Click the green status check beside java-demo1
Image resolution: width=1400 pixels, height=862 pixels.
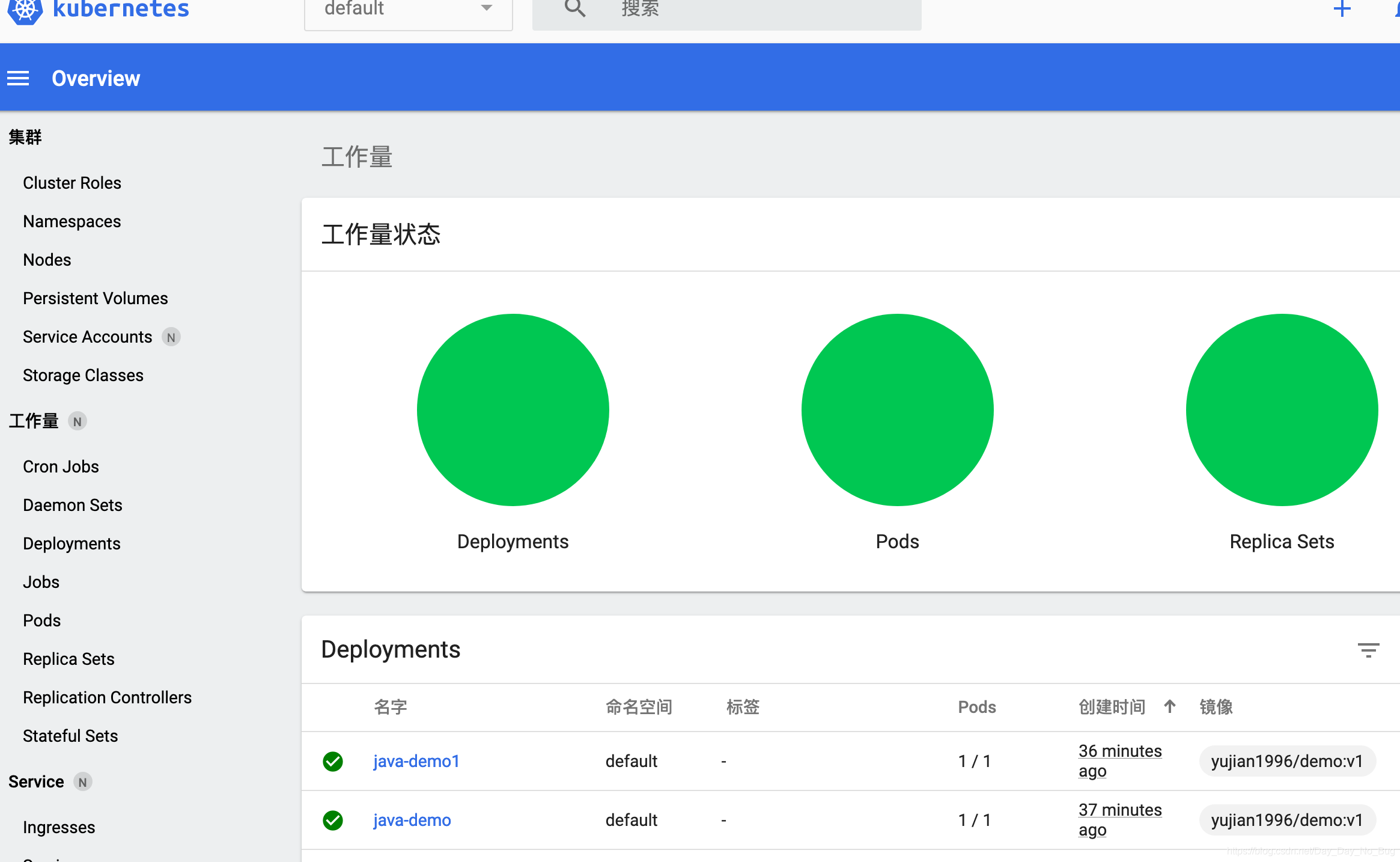(x=332, y=761)
